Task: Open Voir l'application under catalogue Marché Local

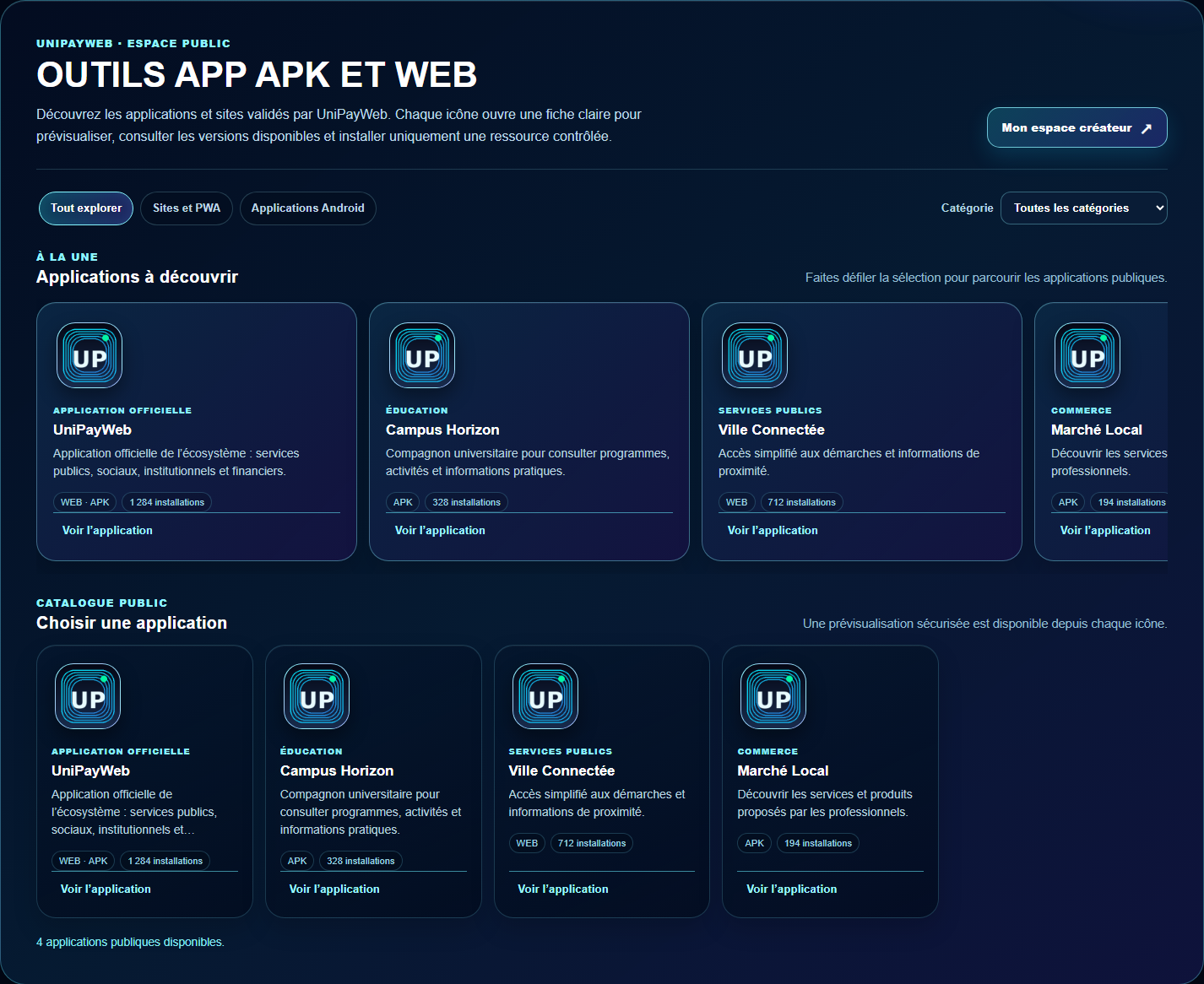Action: tap(792, 889)
